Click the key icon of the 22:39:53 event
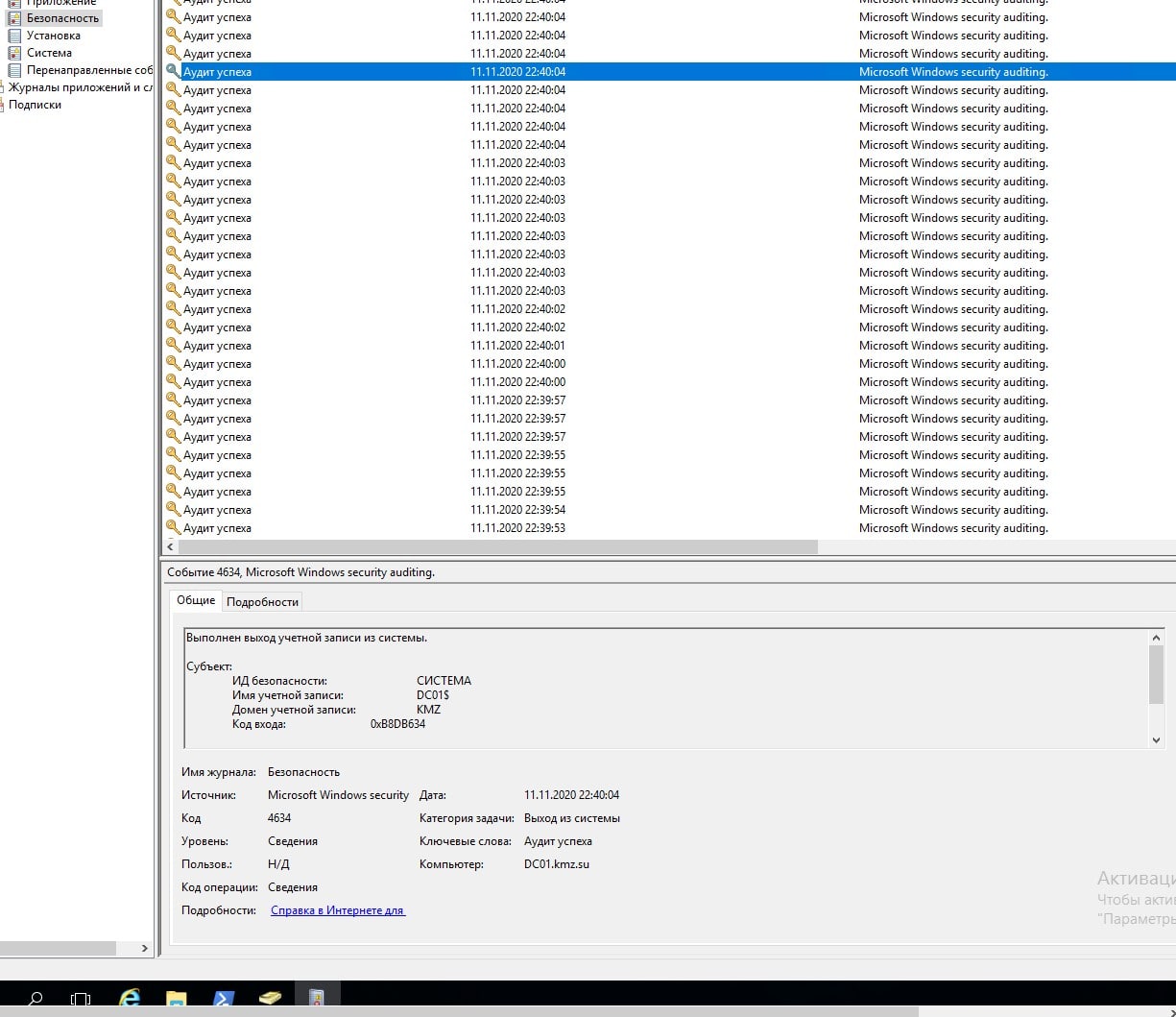 click(173, 527)
